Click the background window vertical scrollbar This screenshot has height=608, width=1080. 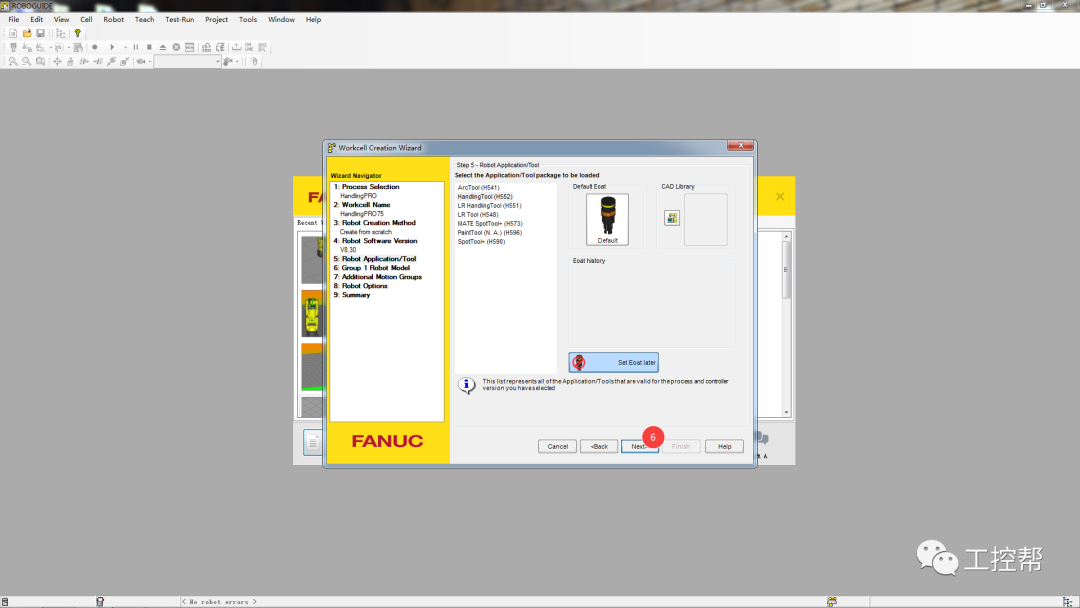[786, 324]
